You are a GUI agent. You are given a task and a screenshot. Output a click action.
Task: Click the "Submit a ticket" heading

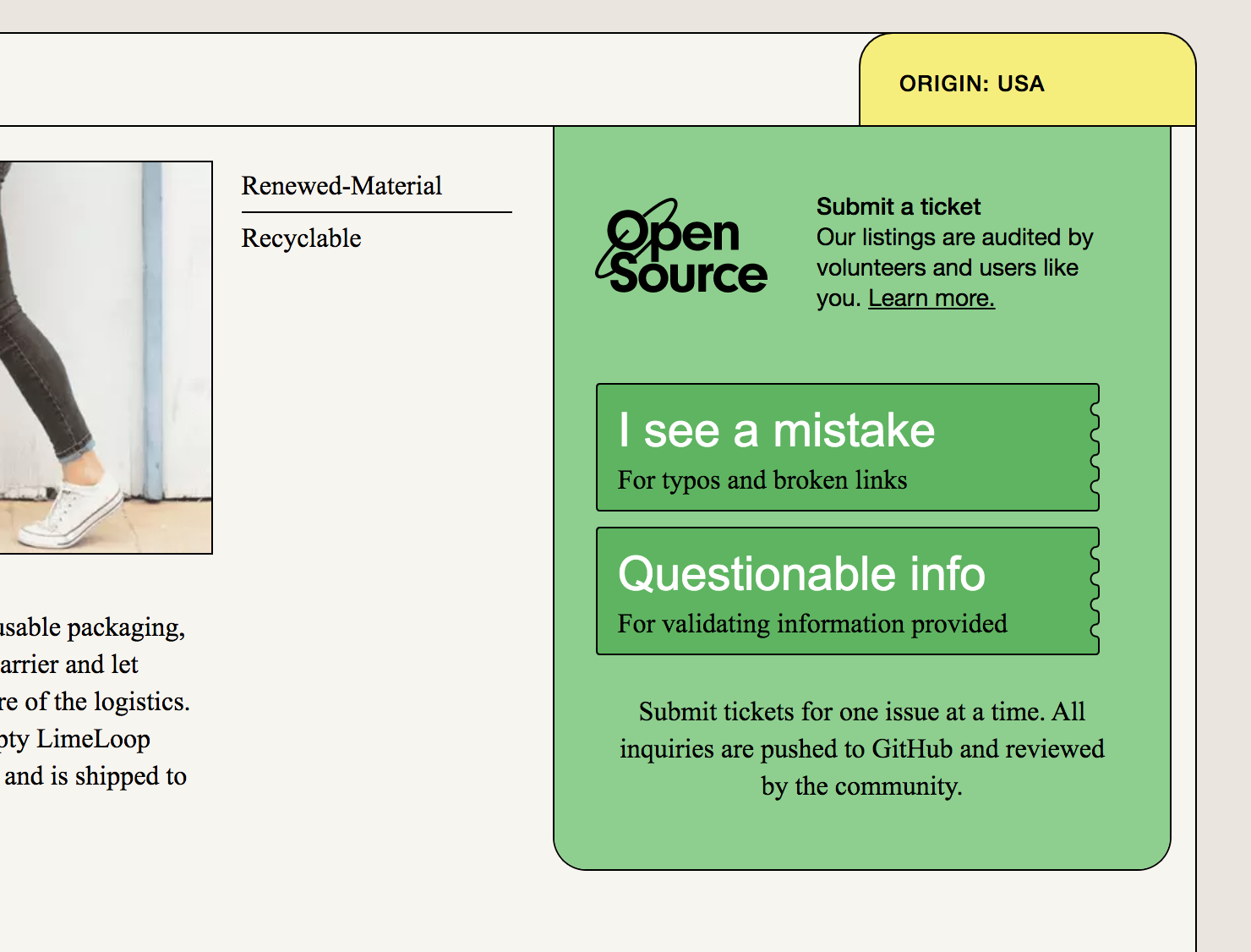coord(899,207)
